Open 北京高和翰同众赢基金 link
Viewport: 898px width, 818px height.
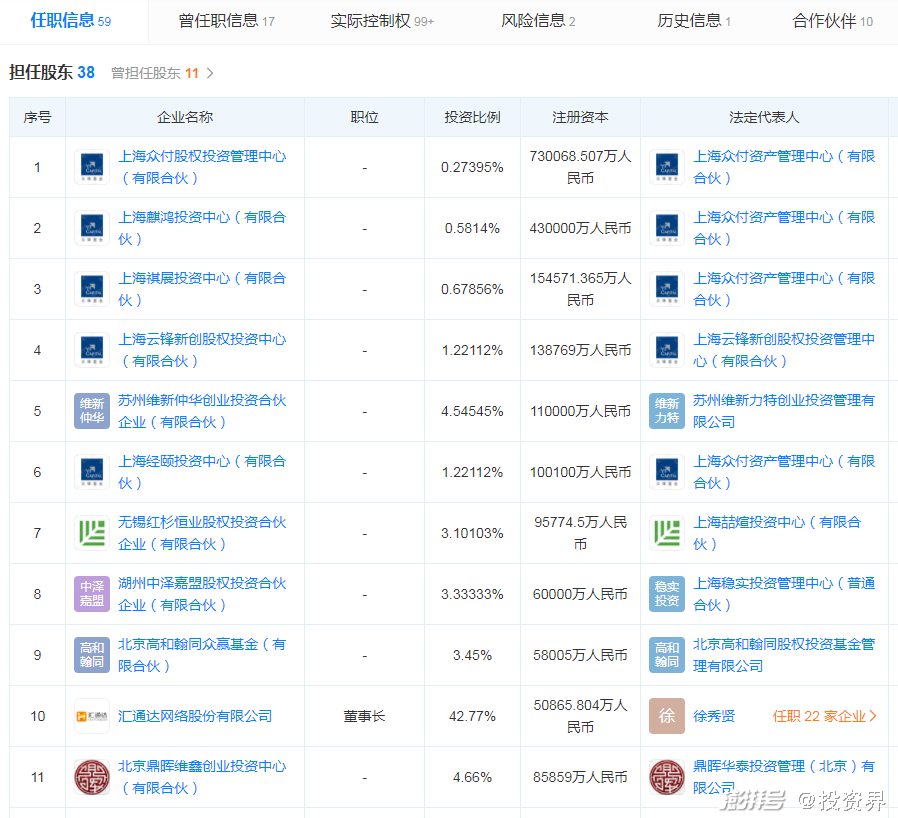pos(202,655)
